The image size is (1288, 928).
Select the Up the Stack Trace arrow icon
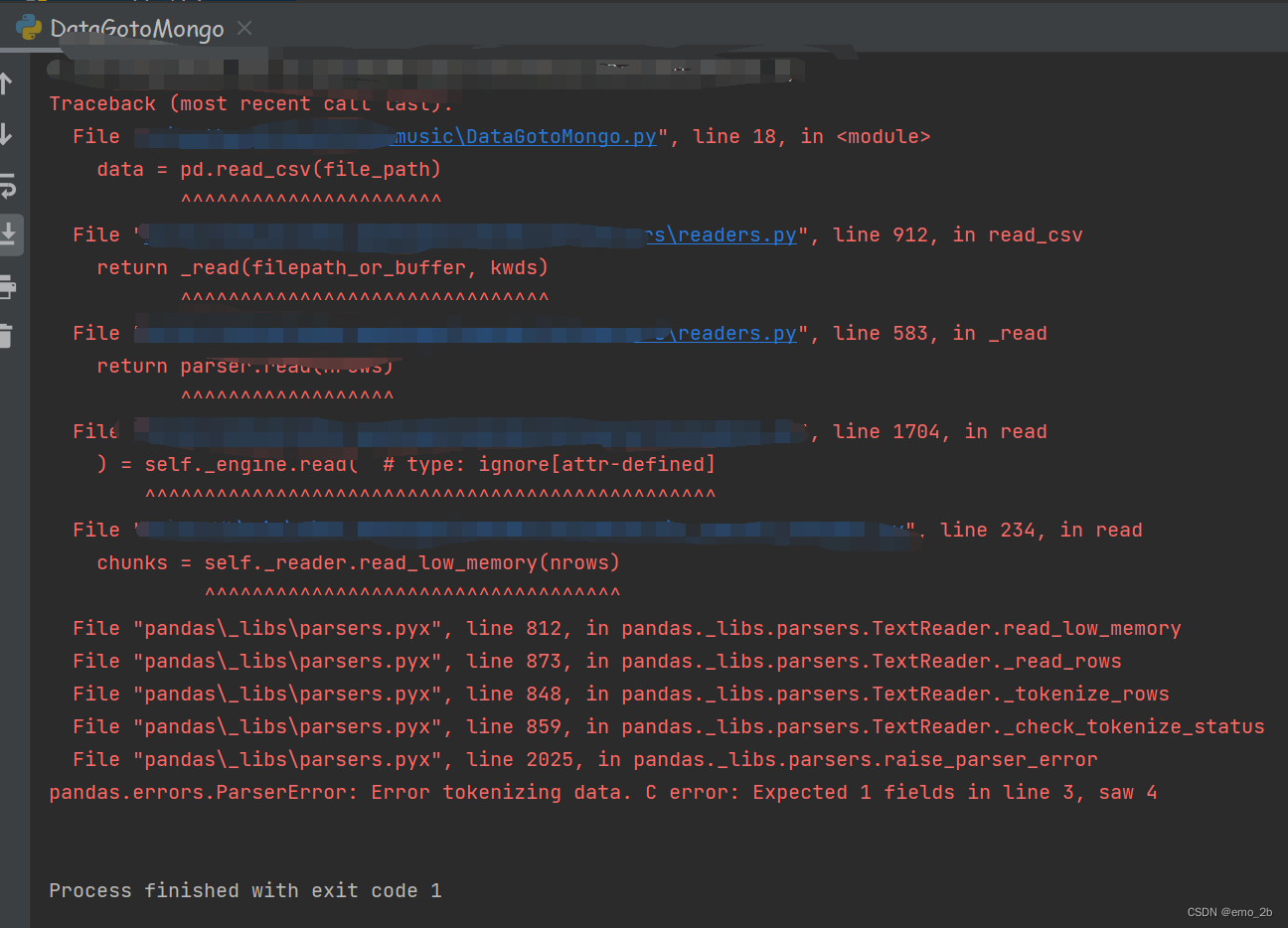pyautogui.click(x=11, y=83)
